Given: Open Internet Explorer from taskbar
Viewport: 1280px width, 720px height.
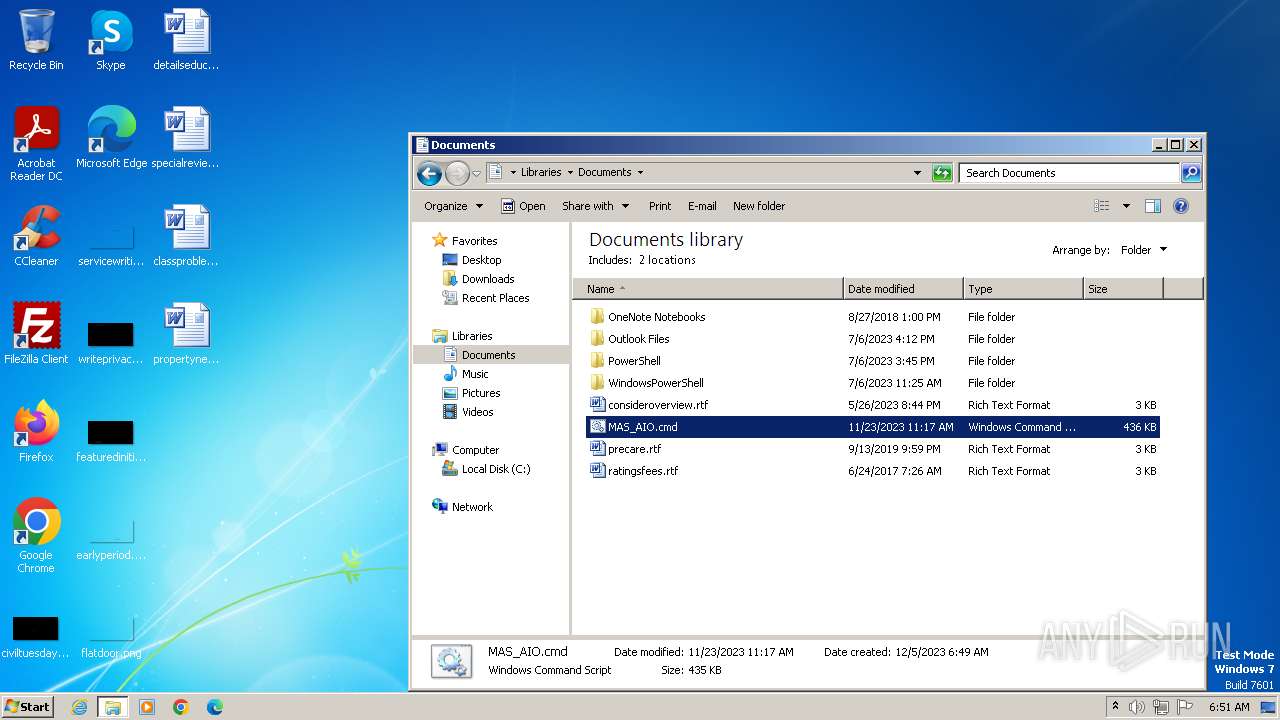Looking at the screenshot, I should coord(79,707).
